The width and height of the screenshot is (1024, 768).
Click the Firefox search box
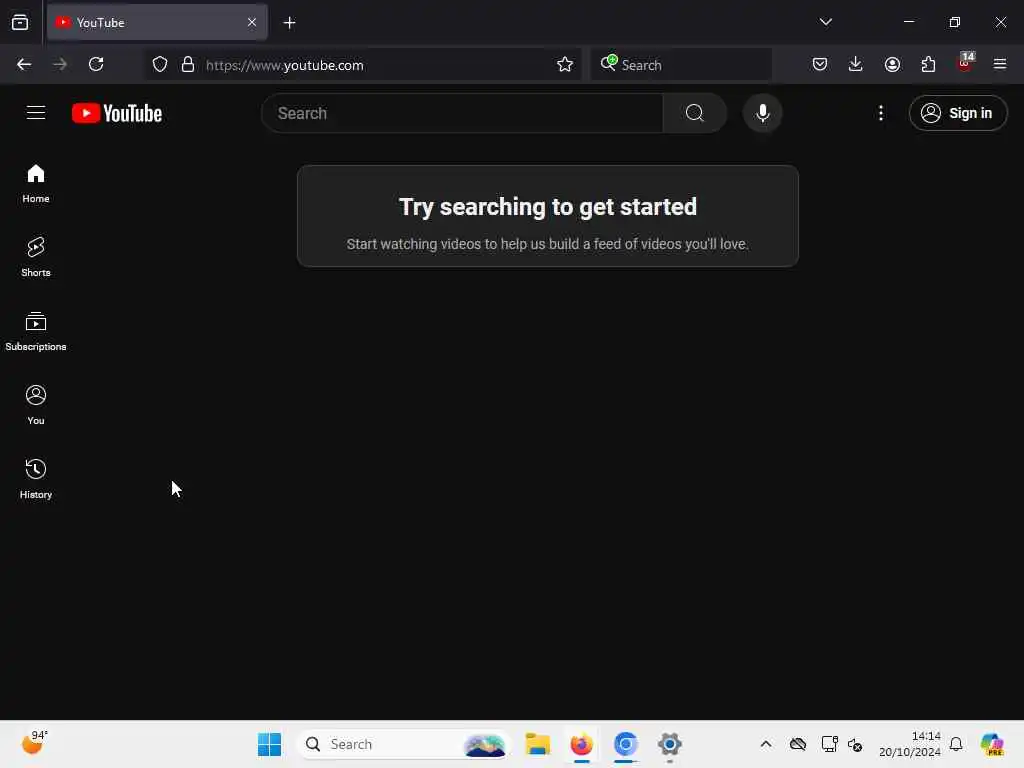click(681, 65)
